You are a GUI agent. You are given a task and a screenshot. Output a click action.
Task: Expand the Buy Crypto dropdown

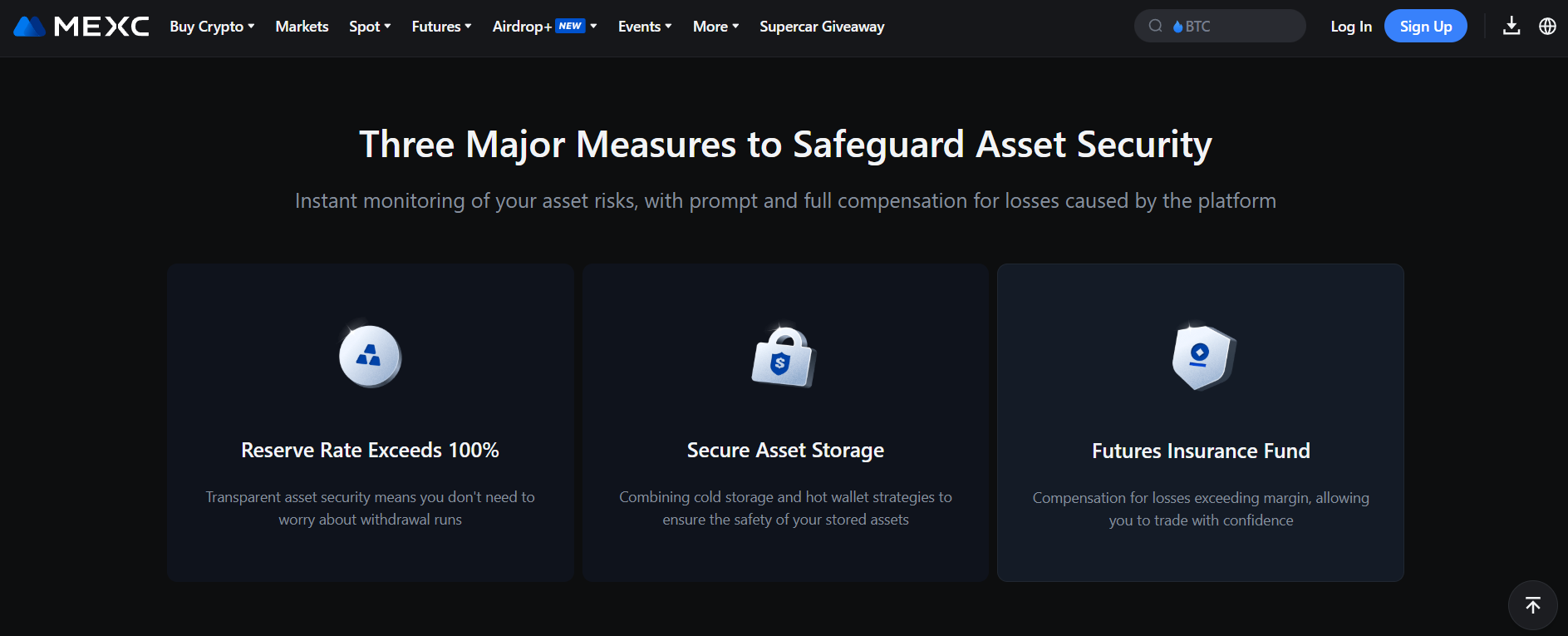point(212,27)
